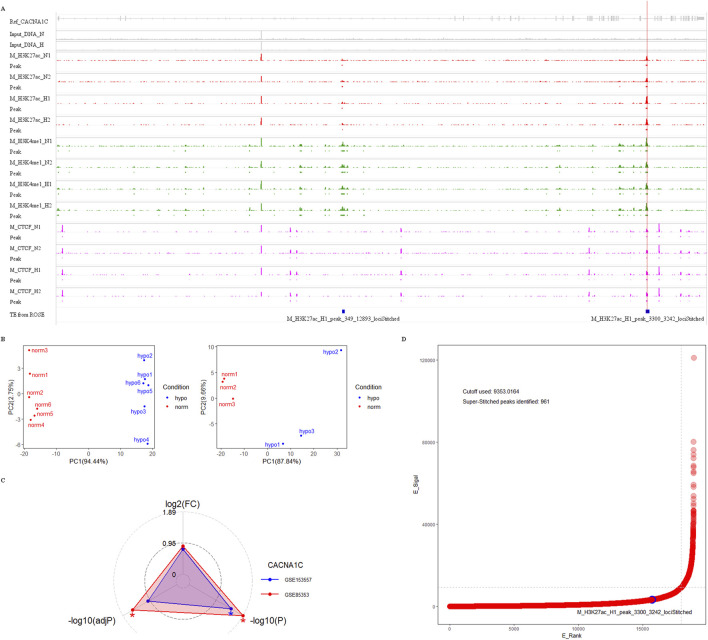The height and width of the screenshot is (640, 708).
Task: Click the blue circled point on enhancer rank curve
Action: 652,599
